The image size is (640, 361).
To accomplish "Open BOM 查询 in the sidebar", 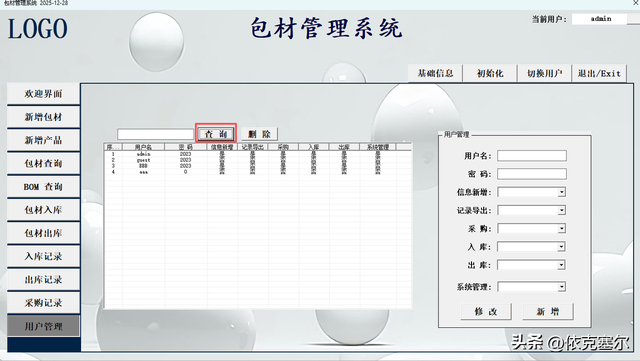I will point(43,187).
